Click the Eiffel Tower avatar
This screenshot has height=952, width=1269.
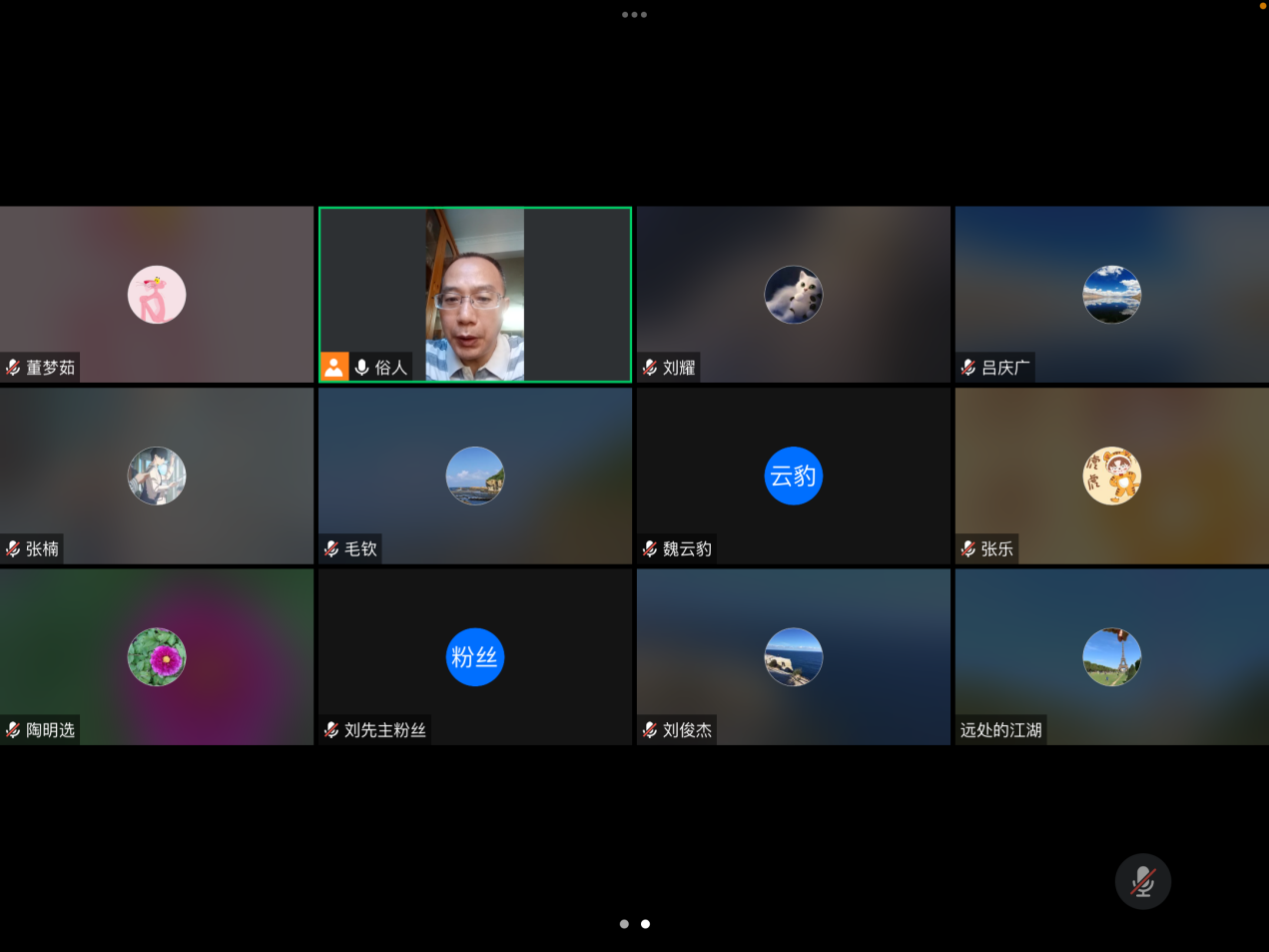pyautogui.click(x=1111, y=657)
